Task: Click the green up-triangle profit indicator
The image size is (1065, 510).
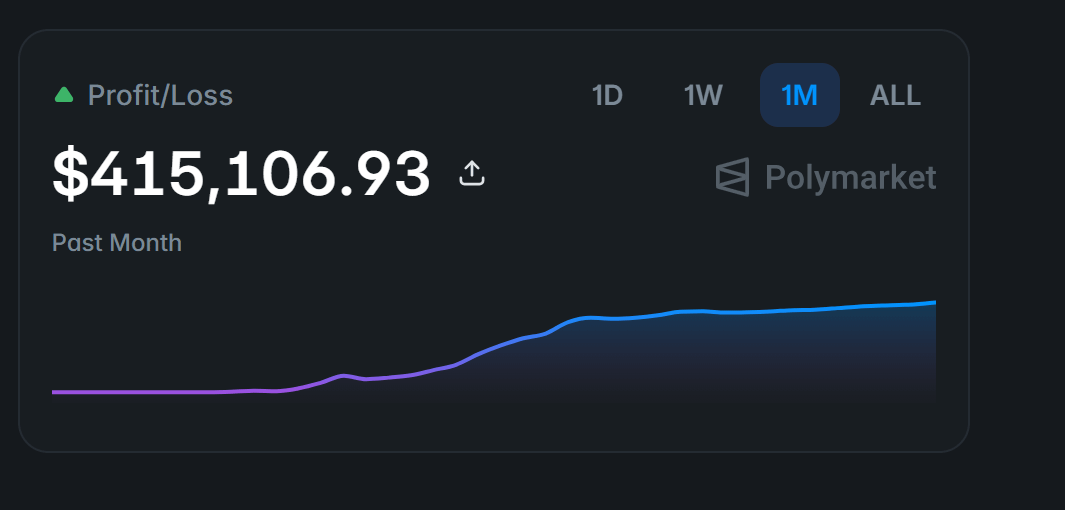Action: [64, 95]
